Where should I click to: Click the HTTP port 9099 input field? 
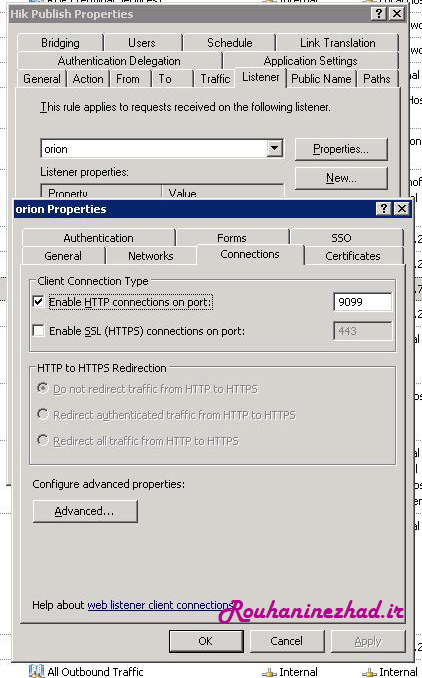[362, 302]
